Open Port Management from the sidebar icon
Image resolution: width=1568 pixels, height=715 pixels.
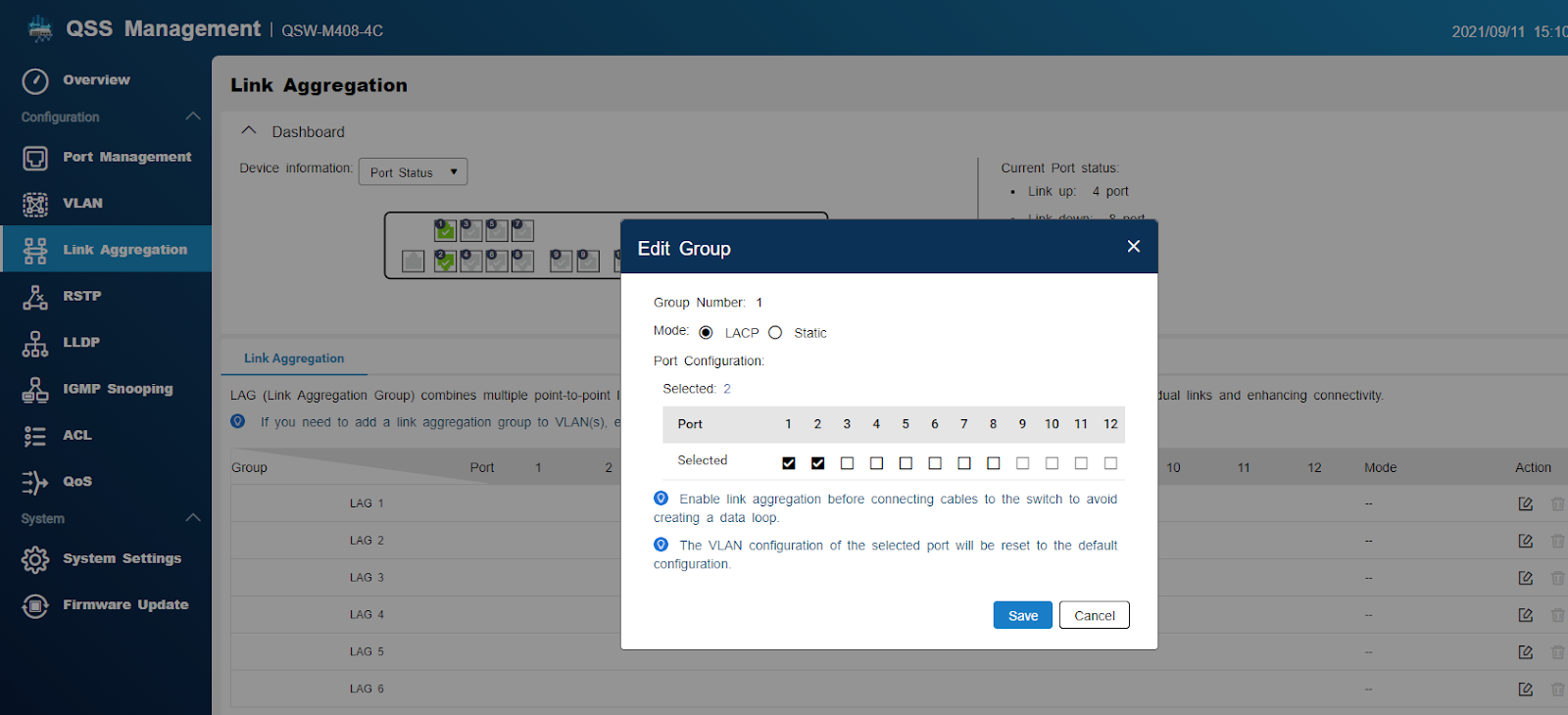(x=35, y=158)
